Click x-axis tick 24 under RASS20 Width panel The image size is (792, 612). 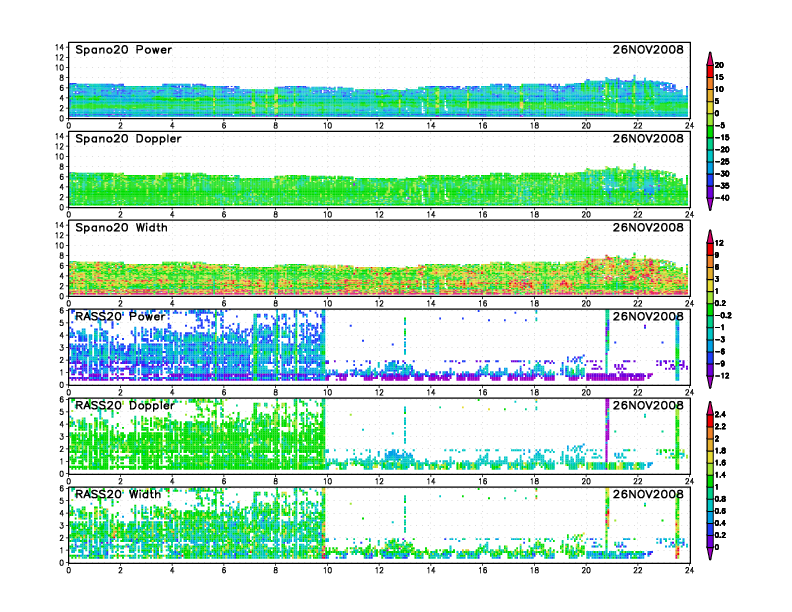(x=689, y=570)
